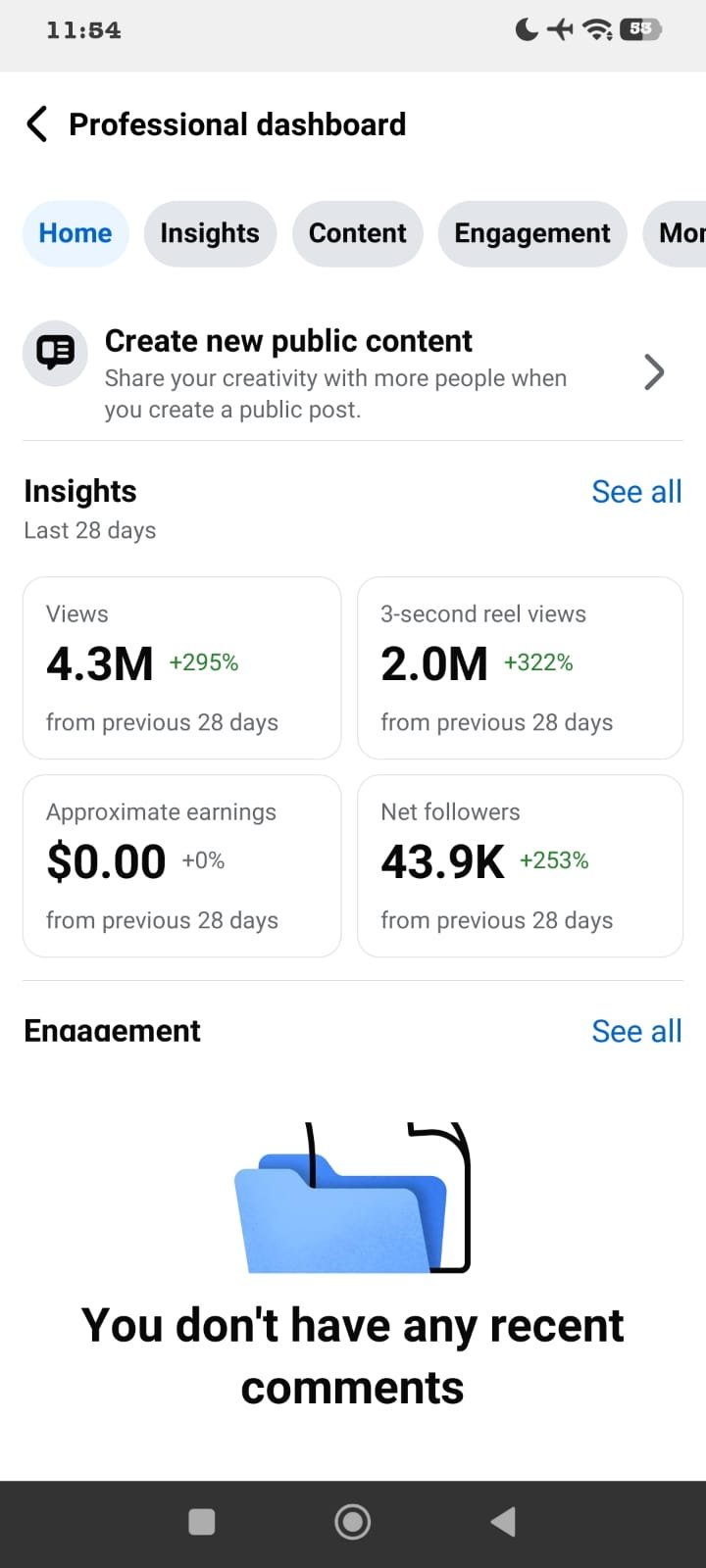Go to the Engagement tab
This screenshot has width=706, height=1568.
click(532, 233)
